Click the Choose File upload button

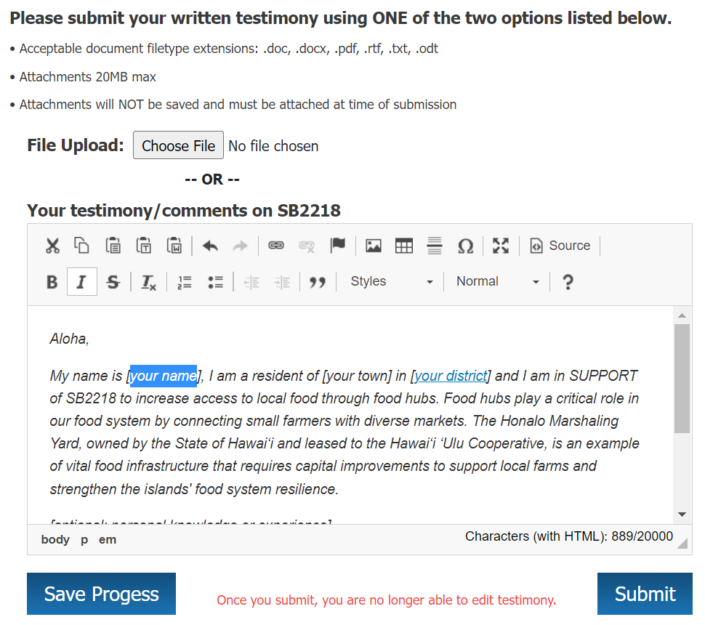click(178, 146)
